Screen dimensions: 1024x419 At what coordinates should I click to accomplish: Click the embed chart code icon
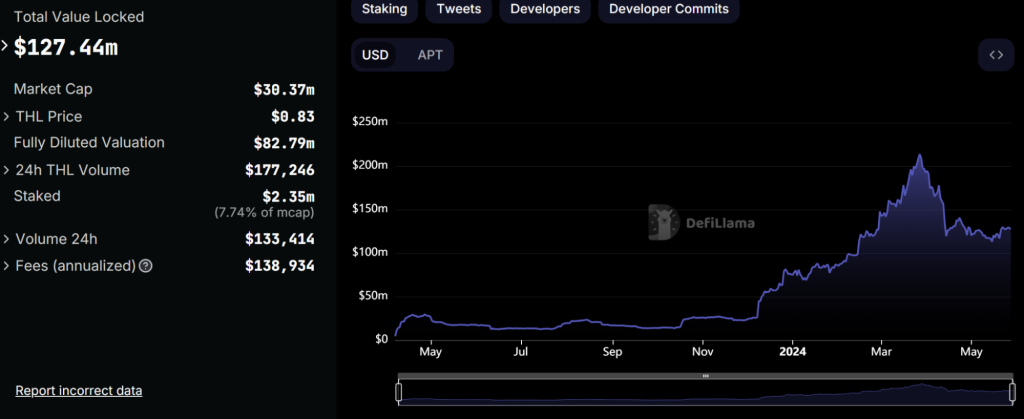pyautogui.click(x=995, y=55)
